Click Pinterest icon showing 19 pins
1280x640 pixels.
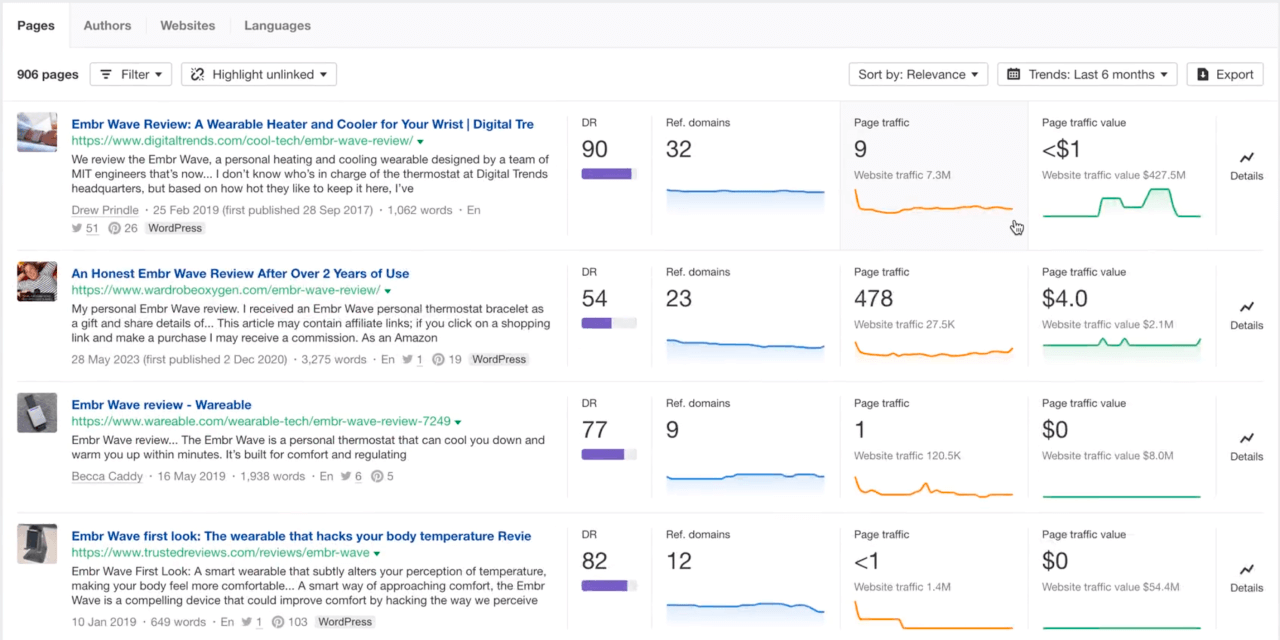point(438,360)
